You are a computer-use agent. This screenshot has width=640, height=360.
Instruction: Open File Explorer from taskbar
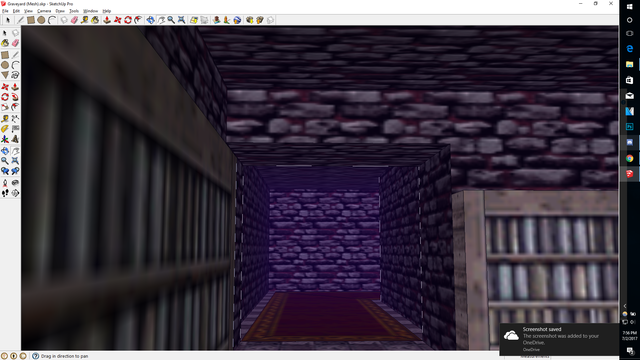pyautogui.click(x=629, y=64)
